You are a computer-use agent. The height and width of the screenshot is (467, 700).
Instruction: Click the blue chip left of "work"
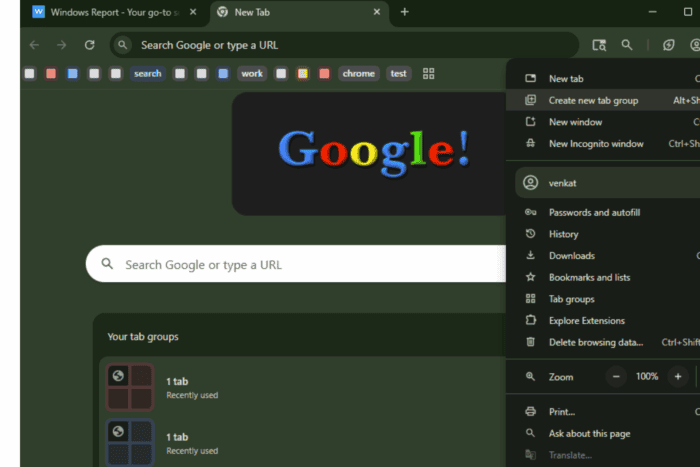(x=223, y=74)
